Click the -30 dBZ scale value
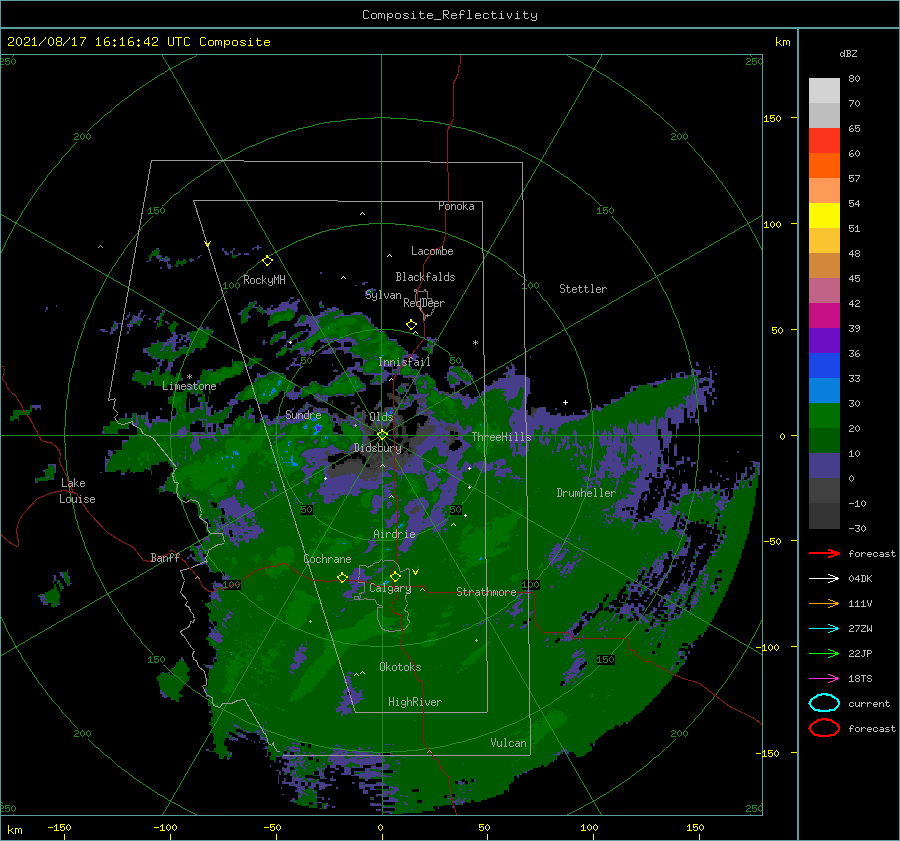 857,528
